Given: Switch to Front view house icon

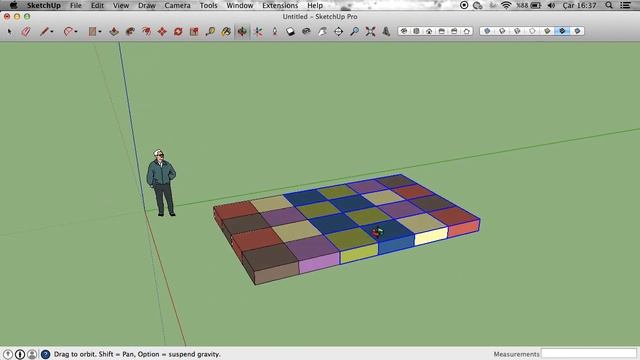Looking at the screenshot, I should click(x=429, y=31).
